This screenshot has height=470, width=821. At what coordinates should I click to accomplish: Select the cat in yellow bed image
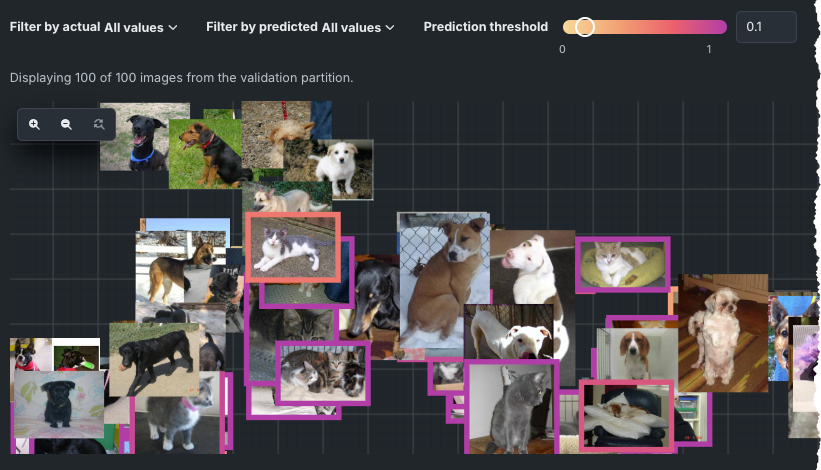[623, 264]
